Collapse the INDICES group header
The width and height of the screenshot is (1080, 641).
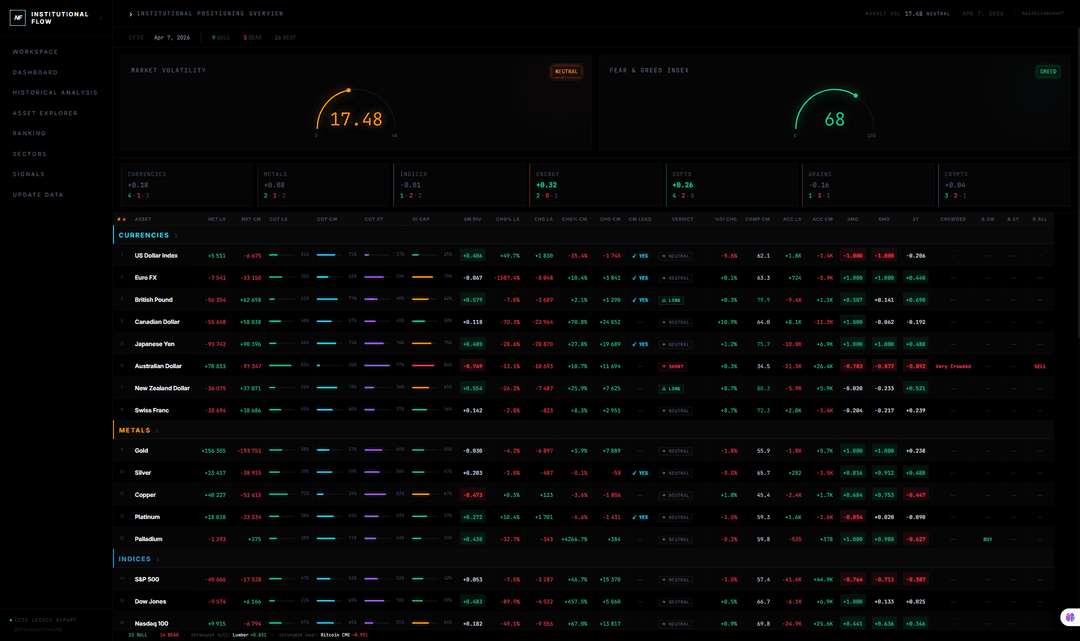[x=583, y=558]
